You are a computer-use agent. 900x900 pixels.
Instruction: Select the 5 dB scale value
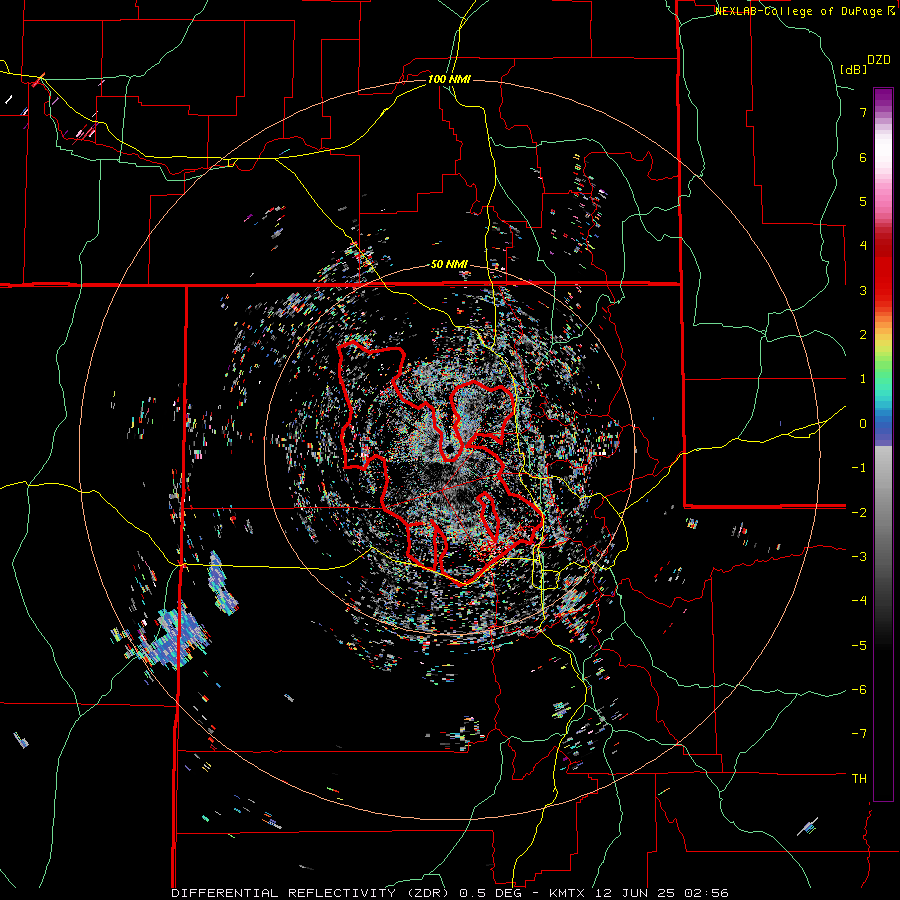coord(863,201)
